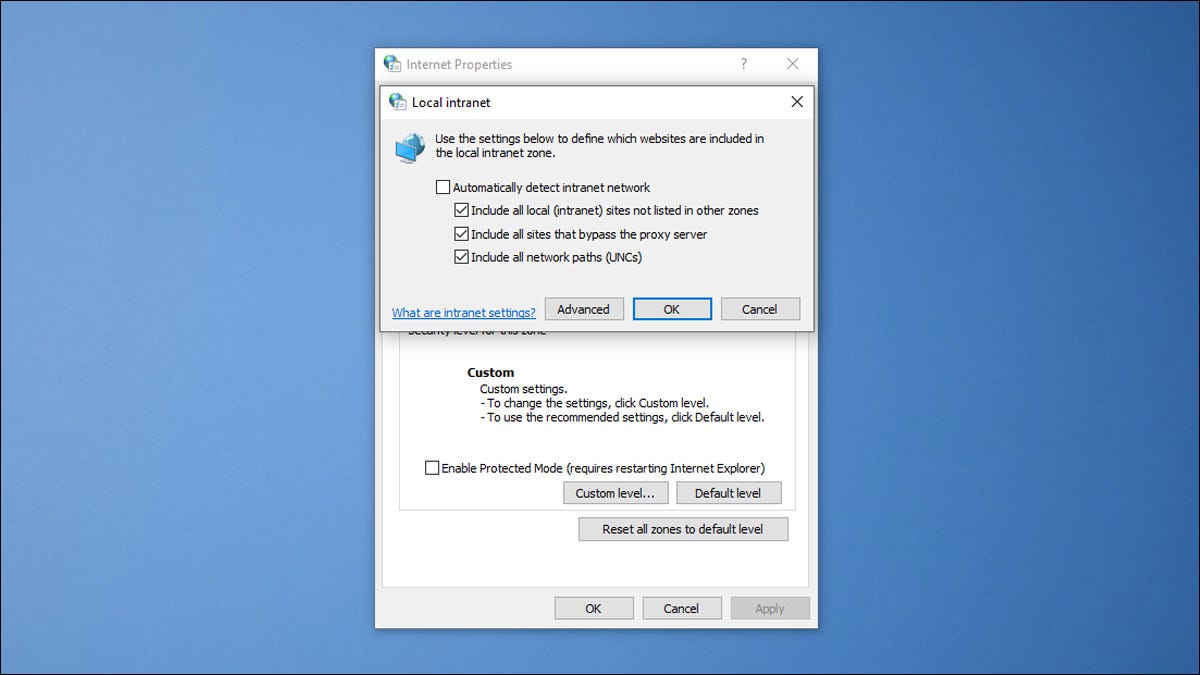Close the Internet Properties window
The height and width of the screenshot is (675, 1200).
click(x=793, y=64)
